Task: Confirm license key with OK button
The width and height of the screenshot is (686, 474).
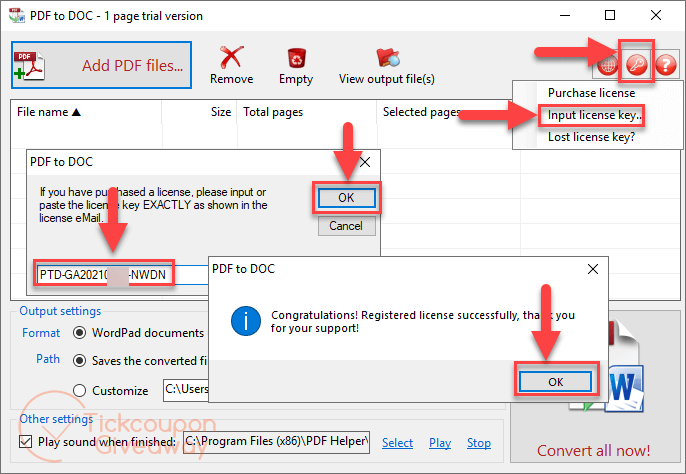Action: point(346,198)
